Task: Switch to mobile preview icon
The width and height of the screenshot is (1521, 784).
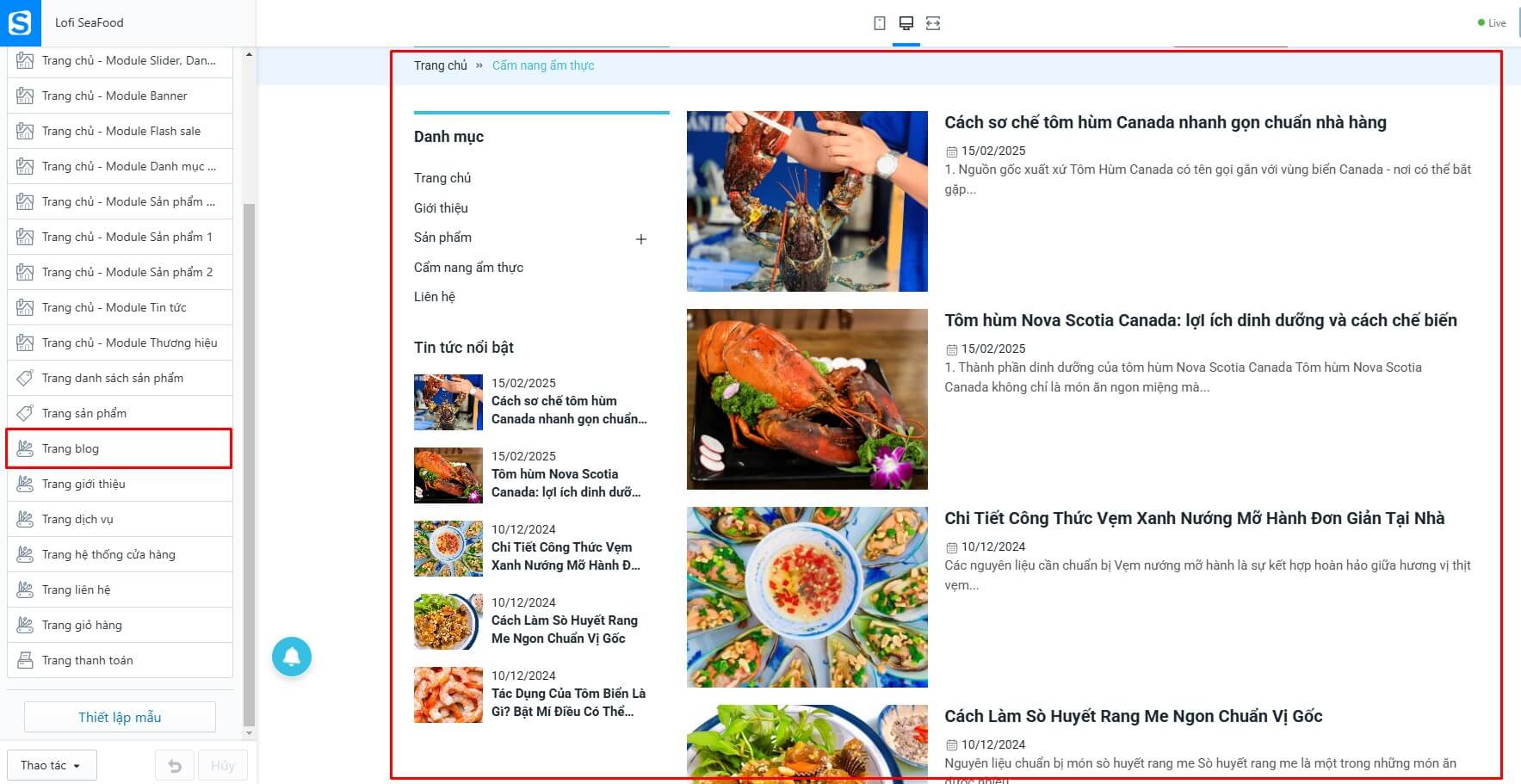Action: 880,23
